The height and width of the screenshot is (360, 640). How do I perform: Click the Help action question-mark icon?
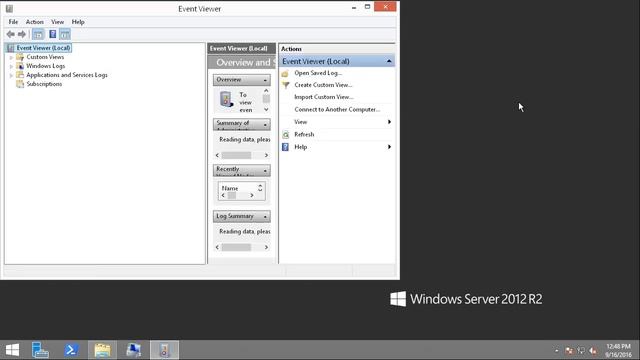click(285, 147)
